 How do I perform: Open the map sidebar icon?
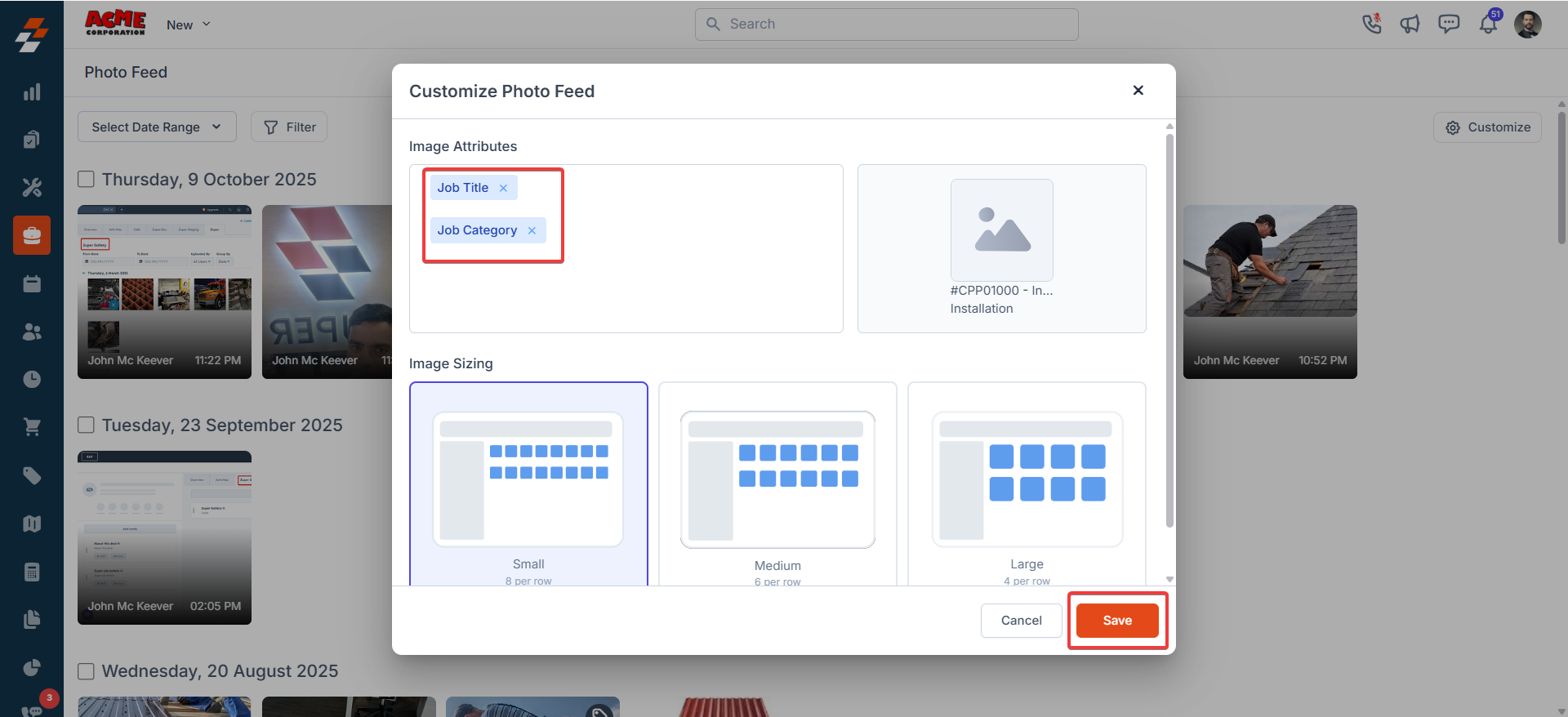tap(32, 523)
